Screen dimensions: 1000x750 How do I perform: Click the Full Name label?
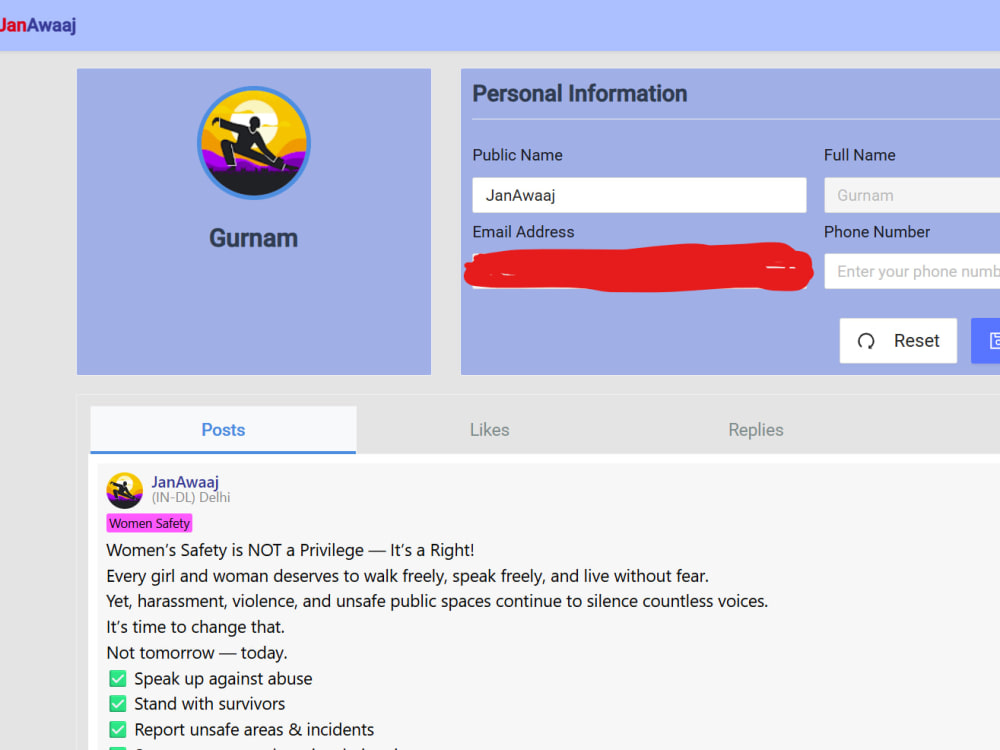click(860, 155)
